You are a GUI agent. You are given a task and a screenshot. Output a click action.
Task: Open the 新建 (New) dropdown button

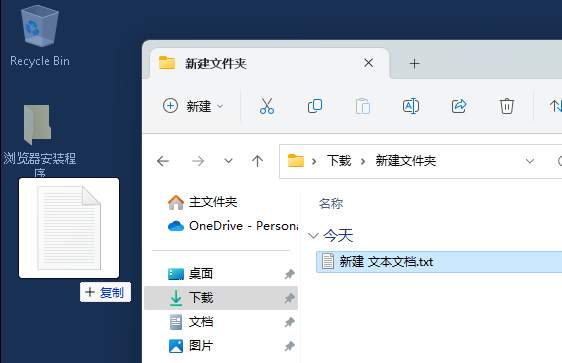[x=193, y=106]
